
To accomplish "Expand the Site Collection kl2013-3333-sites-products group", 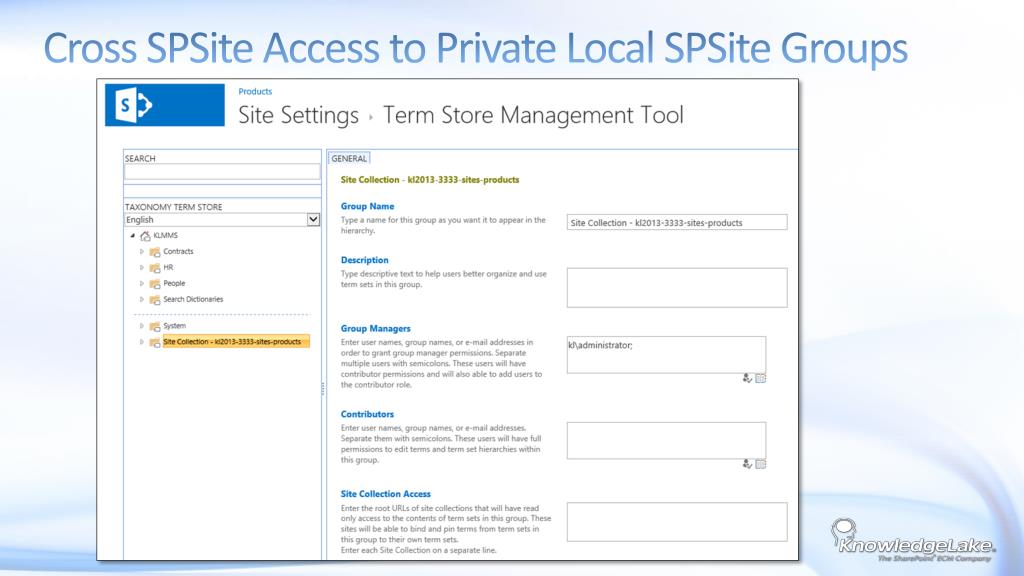I will click(142, 342).
